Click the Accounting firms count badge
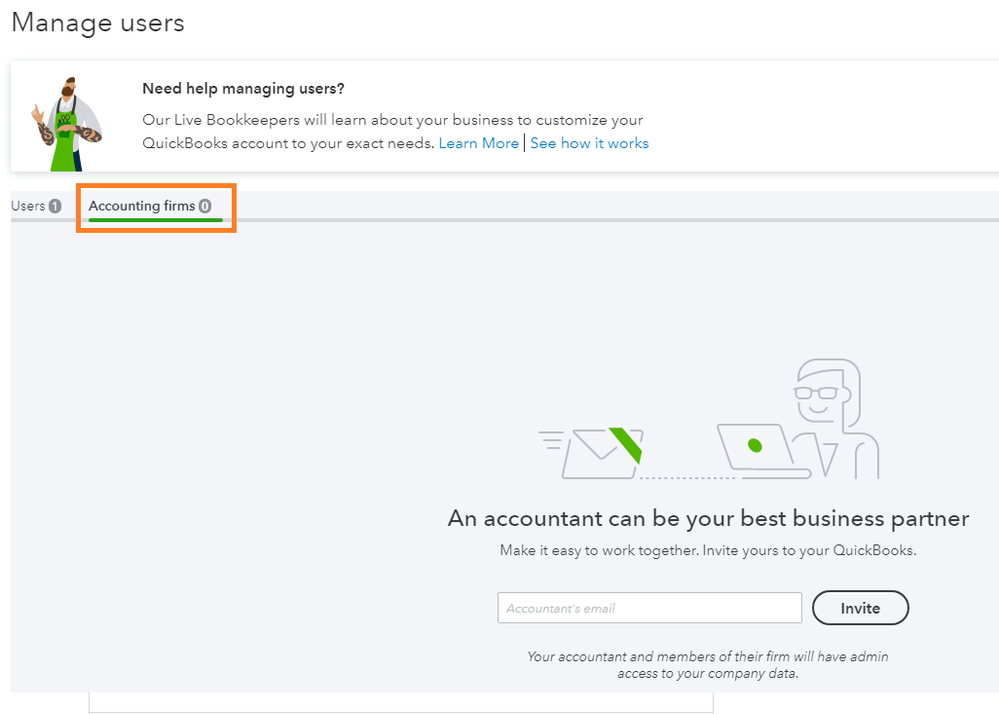This screenshot has width=999, height=714. click(205, 206)
